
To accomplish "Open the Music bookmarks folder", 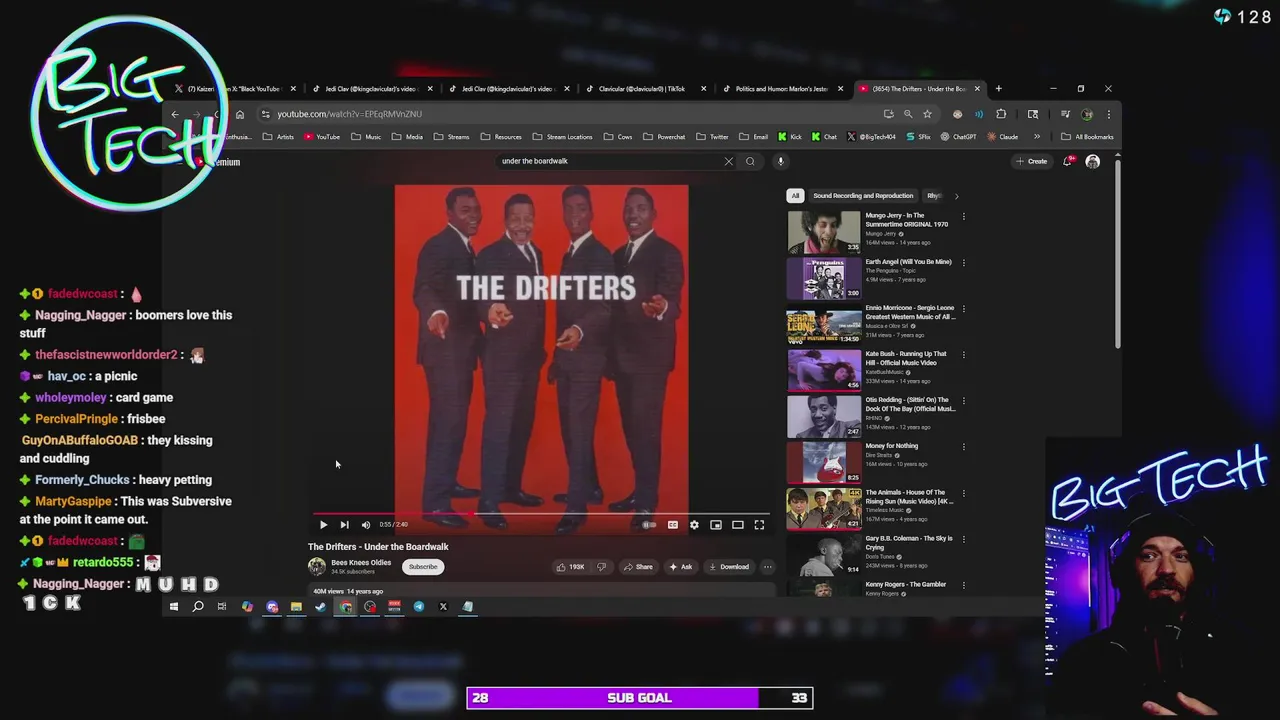I will click(x=366, y=137).
